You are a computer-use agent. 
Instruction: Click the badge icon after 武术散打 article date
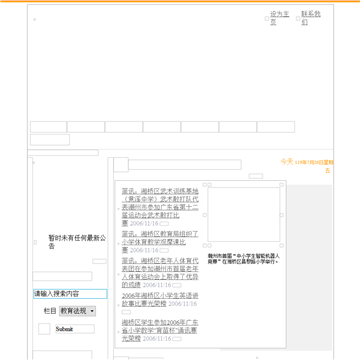(x=164, y=223)
